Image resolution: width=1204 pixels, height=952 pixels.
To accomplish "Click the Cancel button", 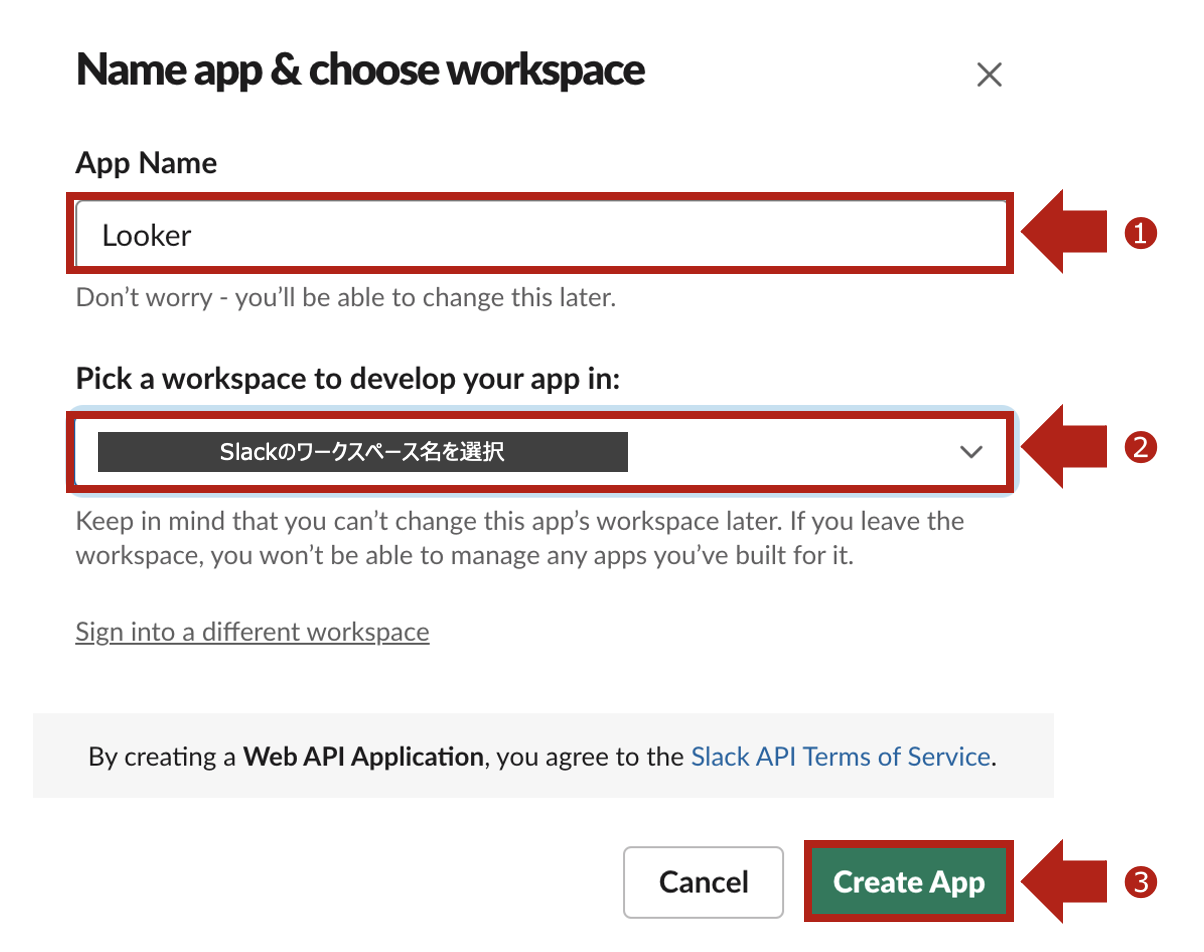I will [703, 882].
